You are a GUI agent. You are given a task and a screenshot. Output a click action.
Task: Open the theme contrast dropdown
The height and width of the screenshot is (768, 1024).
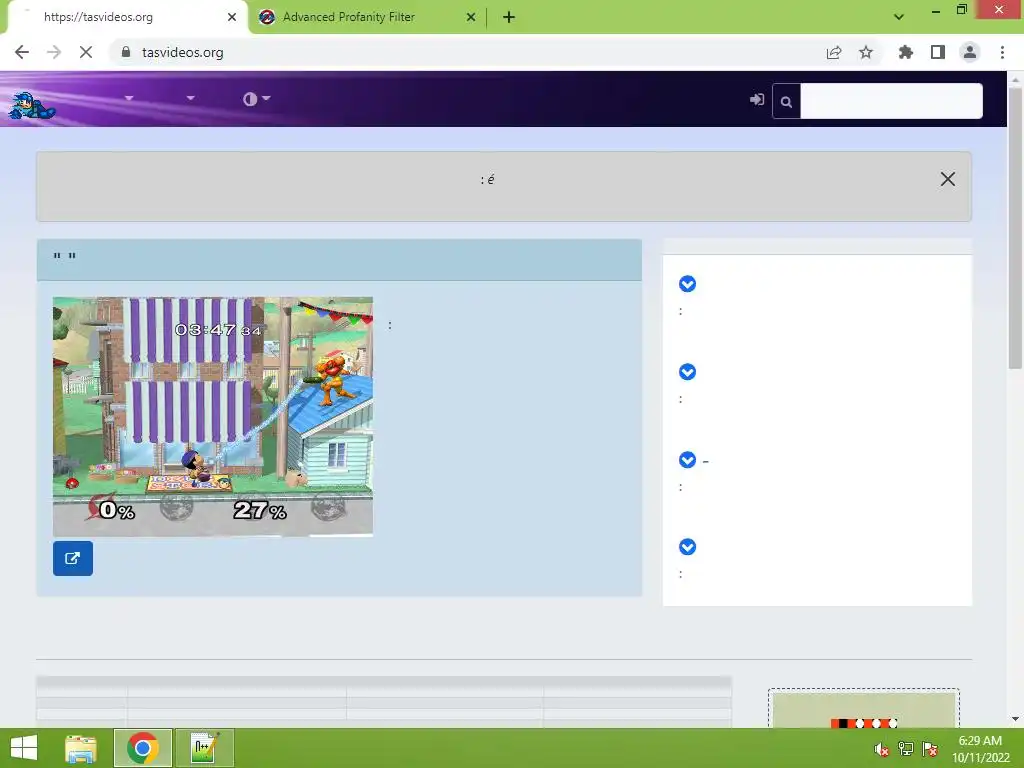pos(256,99)
